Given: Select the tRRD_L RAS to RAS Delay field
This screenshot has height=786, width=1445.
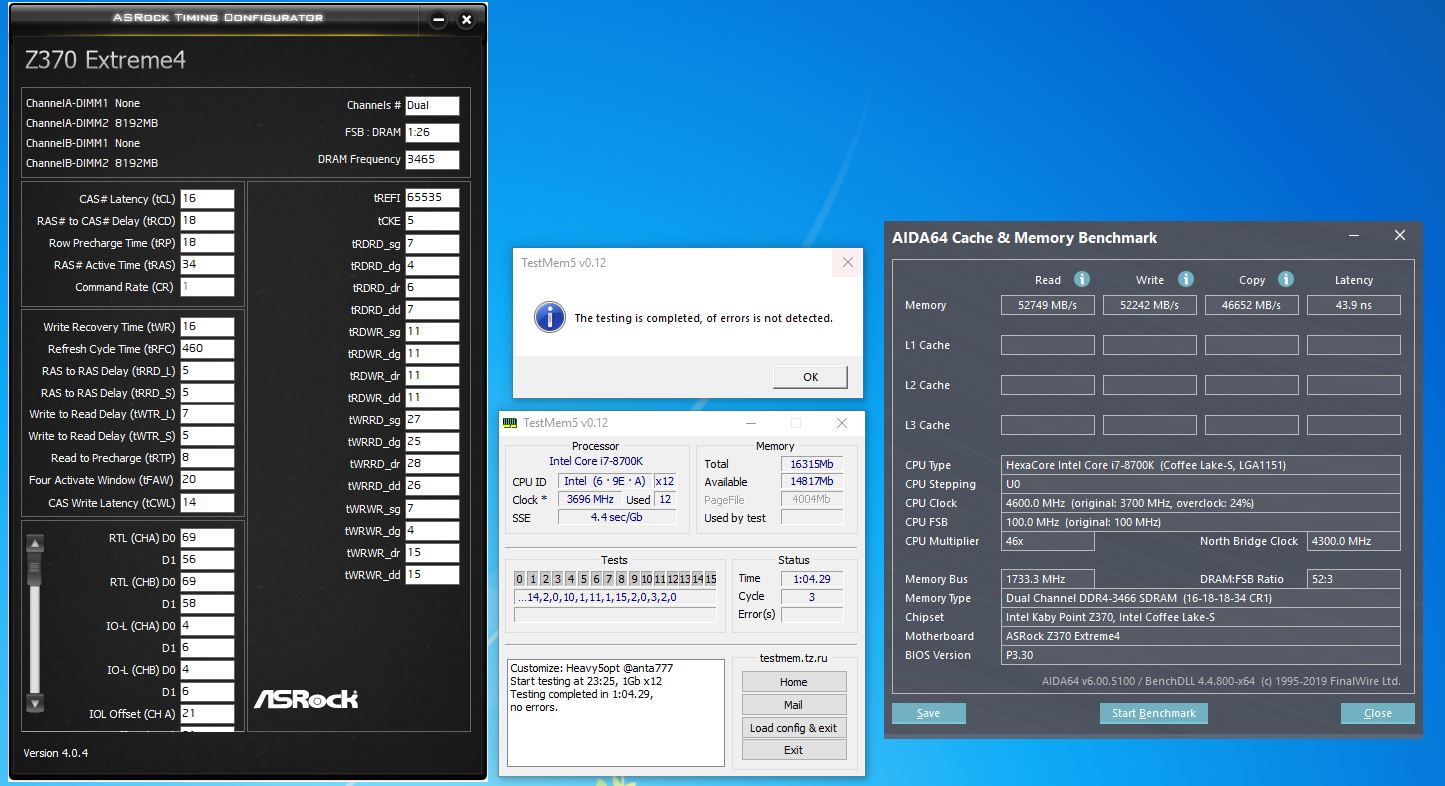Looking at the screenshot, I should 207,371.
